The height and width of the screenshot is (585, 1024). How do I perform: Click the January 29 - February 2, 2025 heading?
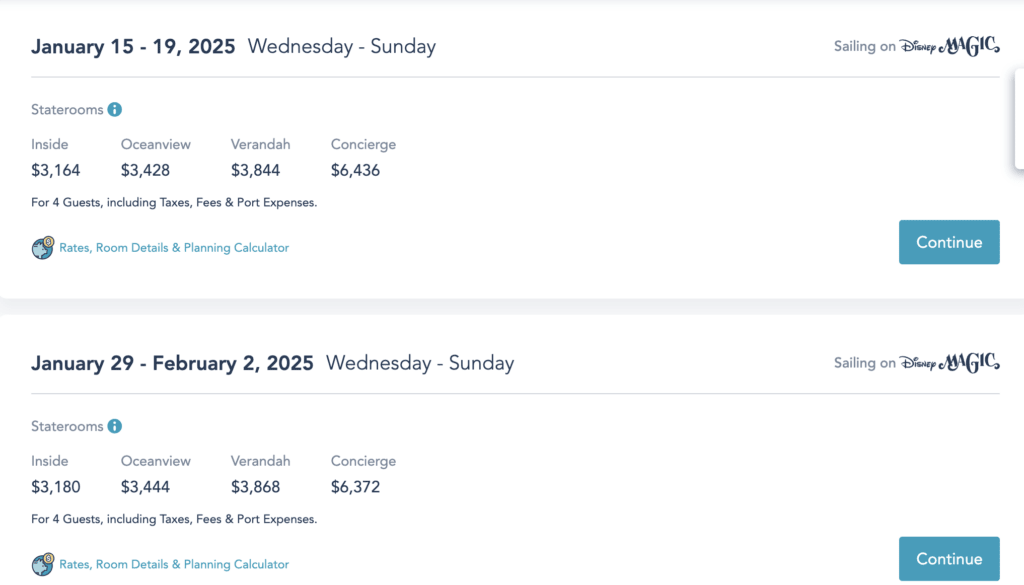coord(172,363)
